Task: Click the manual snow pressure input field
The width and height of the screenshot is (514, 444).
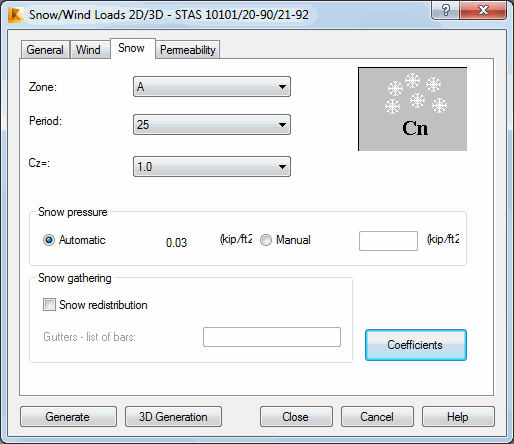Action: coord(388,241)
